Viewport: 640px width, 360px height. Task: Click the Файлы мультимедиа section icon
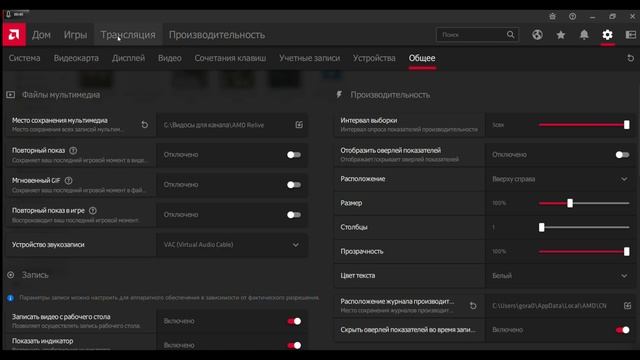[x=11, y=95]
